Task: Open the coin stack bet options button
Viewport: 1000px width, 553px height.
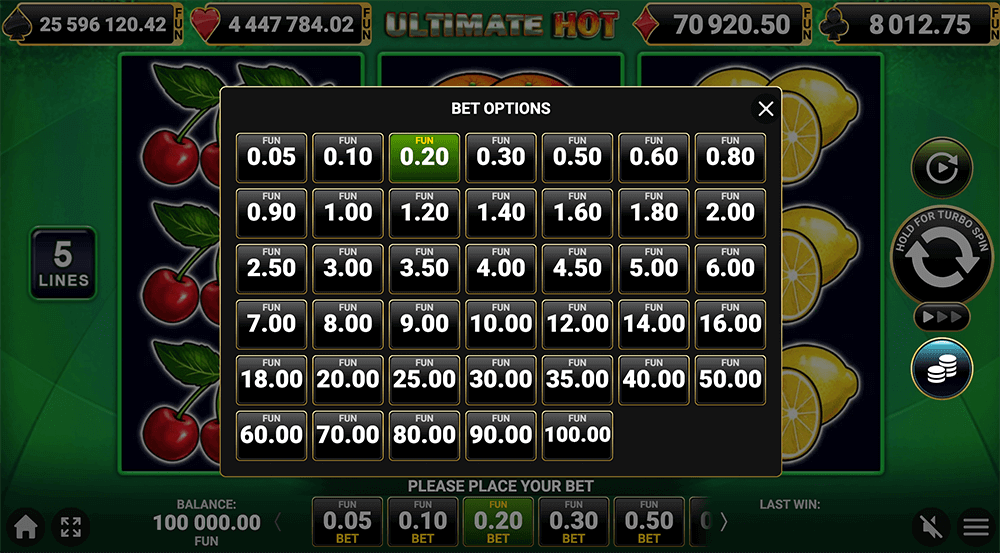Action: click(941, 369)
